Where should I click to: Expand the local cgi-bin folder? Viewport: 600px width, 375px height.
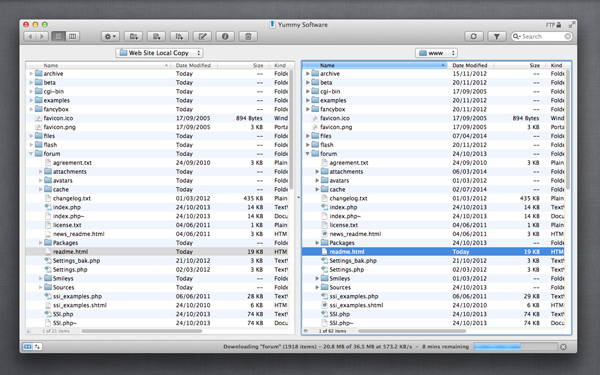click(31, 91)
